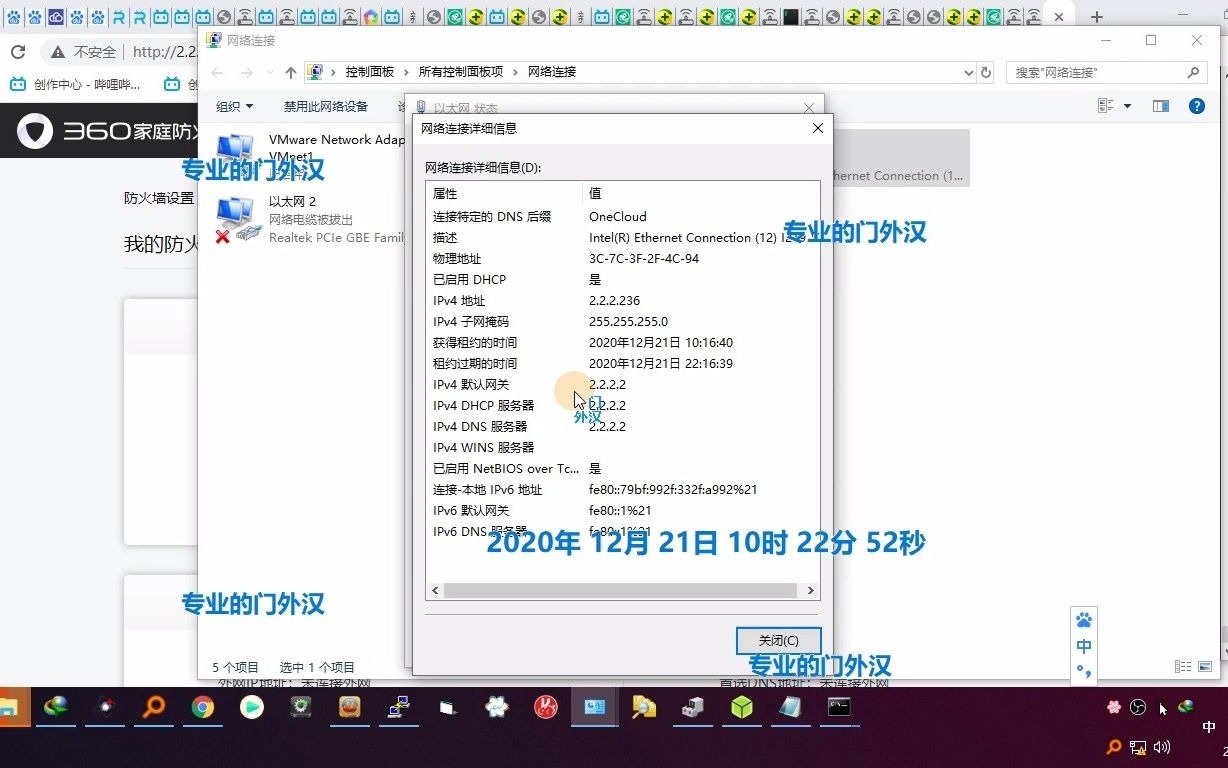Open the speaker volume icon in system tray
1228x768 pixels.
coord(1163,747)
